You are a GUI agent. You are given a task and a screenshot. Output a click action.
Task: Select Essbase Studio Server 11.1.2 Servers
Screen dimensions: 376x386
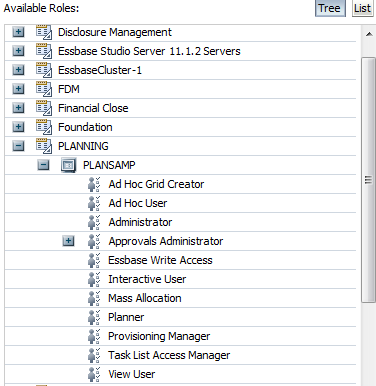149,51
